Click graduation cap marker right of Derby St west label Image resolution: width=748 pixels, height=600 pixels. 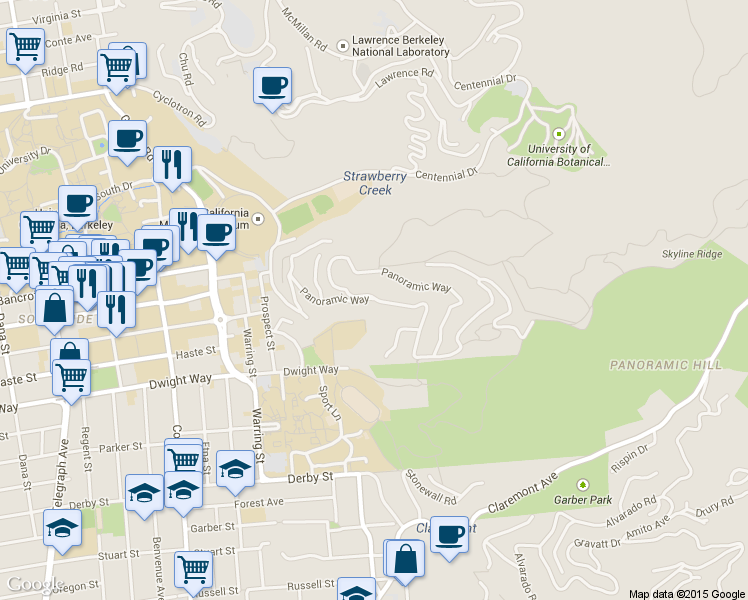tap(145, 497)
